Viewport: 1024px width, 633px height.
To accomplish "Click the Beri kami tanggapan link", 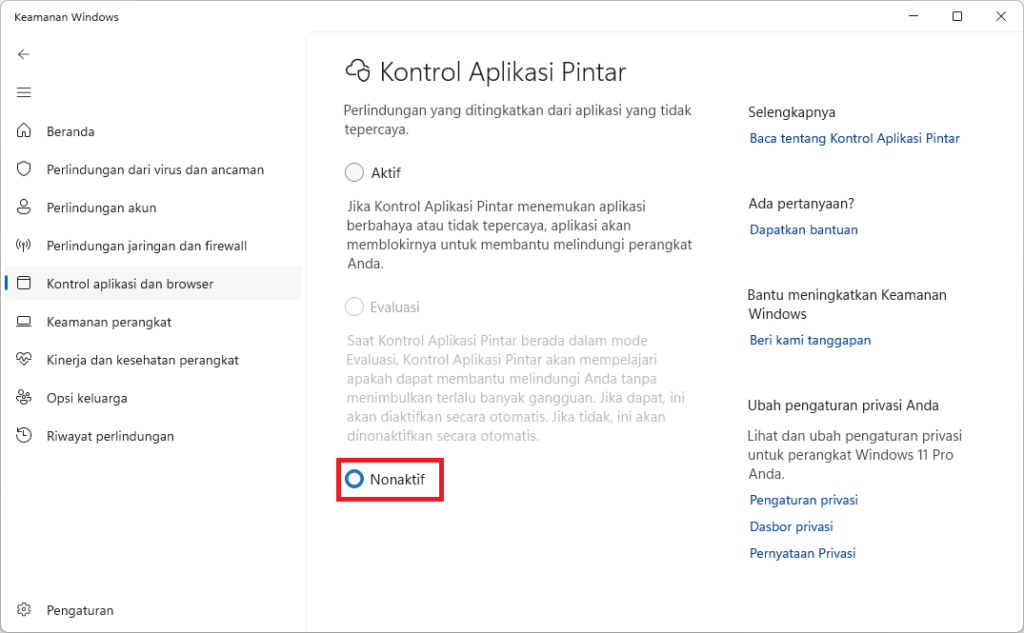I will click(x=810, y=340).
